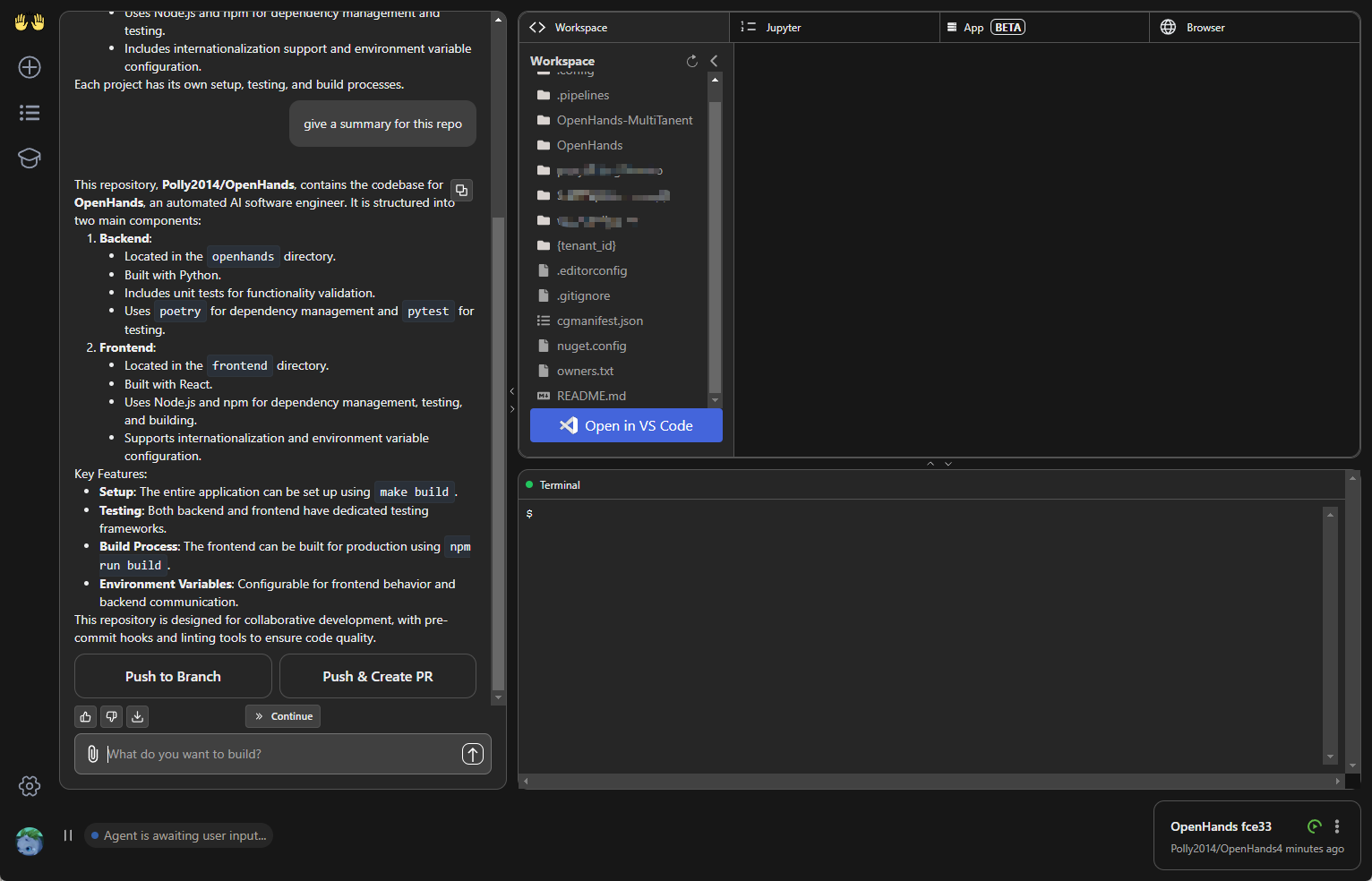
Task: Click chat scrollbar down arrow
Action: [x=499, y=697]
